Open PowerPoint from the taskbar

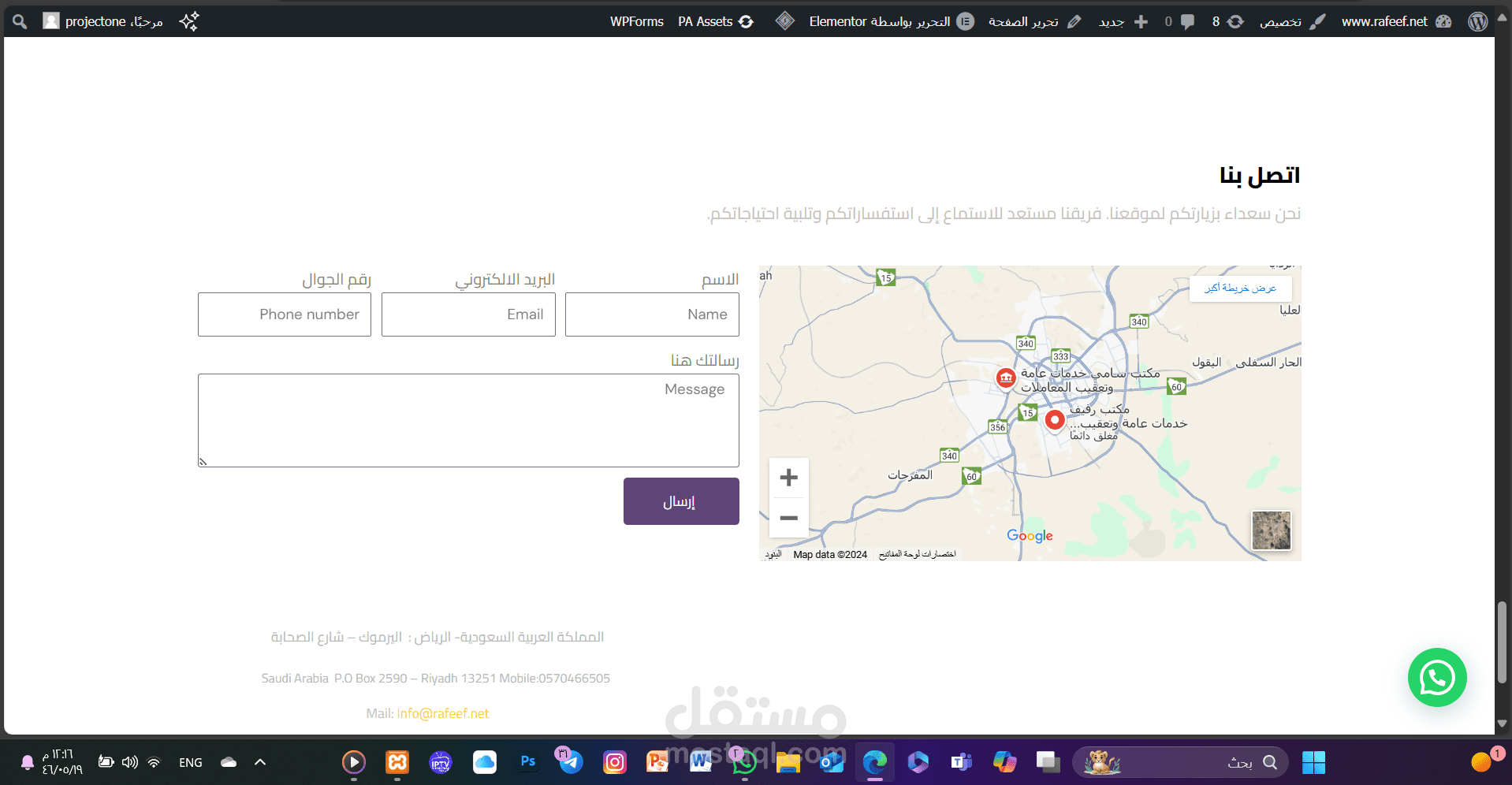pos(657,762)
